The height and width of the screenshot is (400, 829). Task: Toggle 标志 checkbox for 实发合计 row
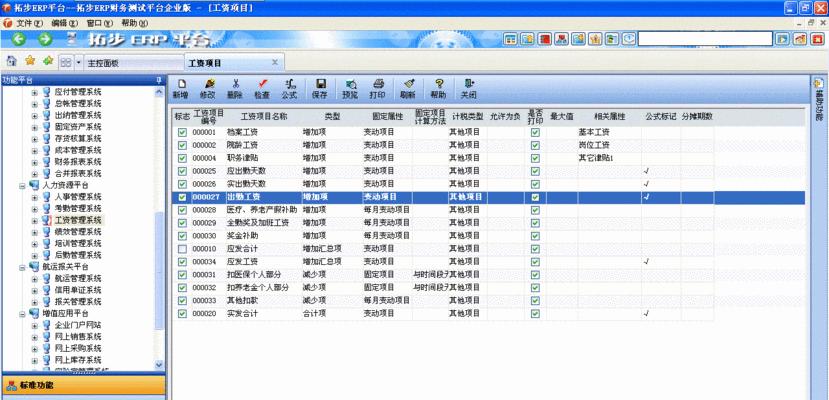point(182,313)
